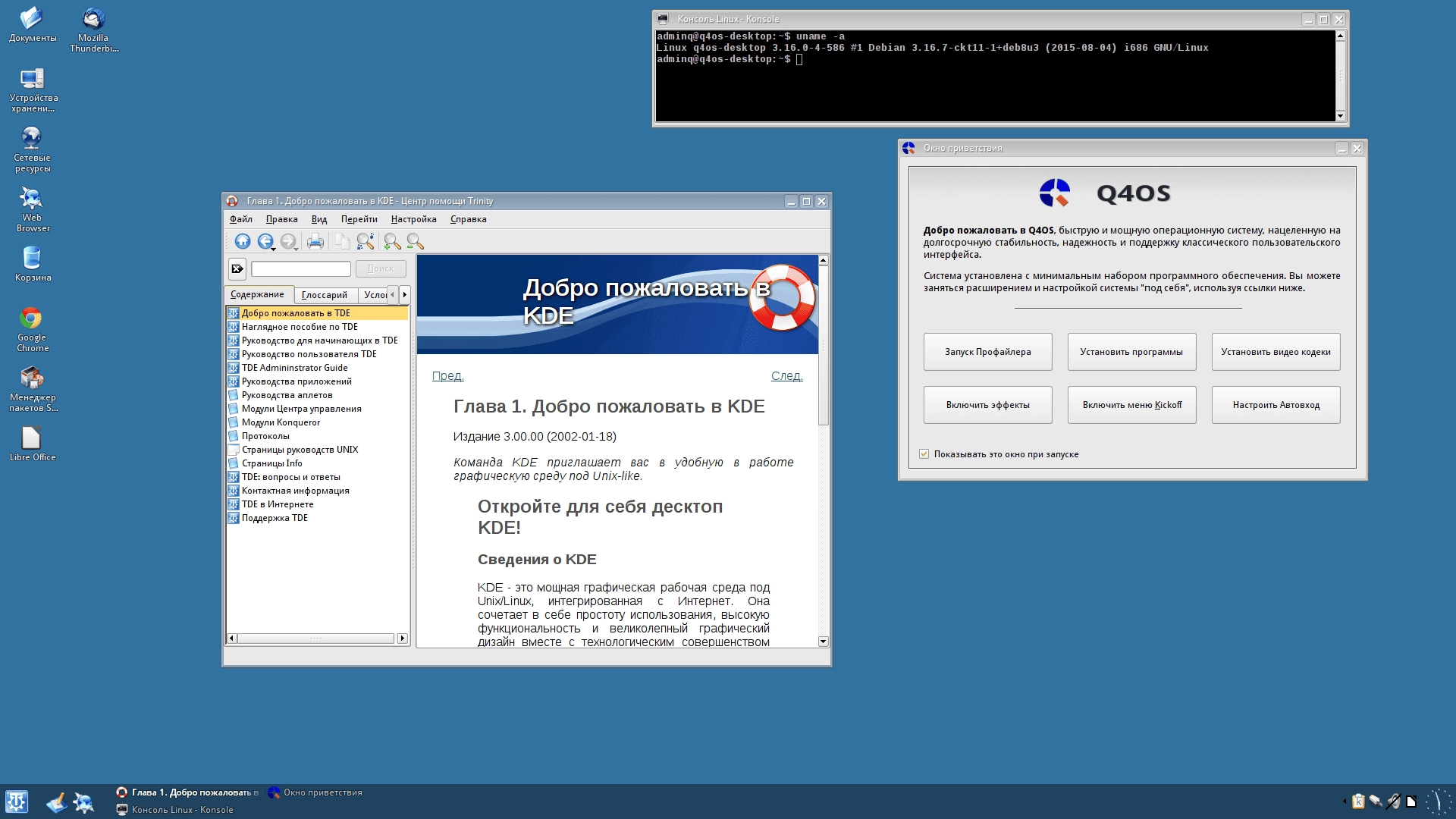
Task: Launch Google Chrome from the desktop
Action: pos(33,329)
